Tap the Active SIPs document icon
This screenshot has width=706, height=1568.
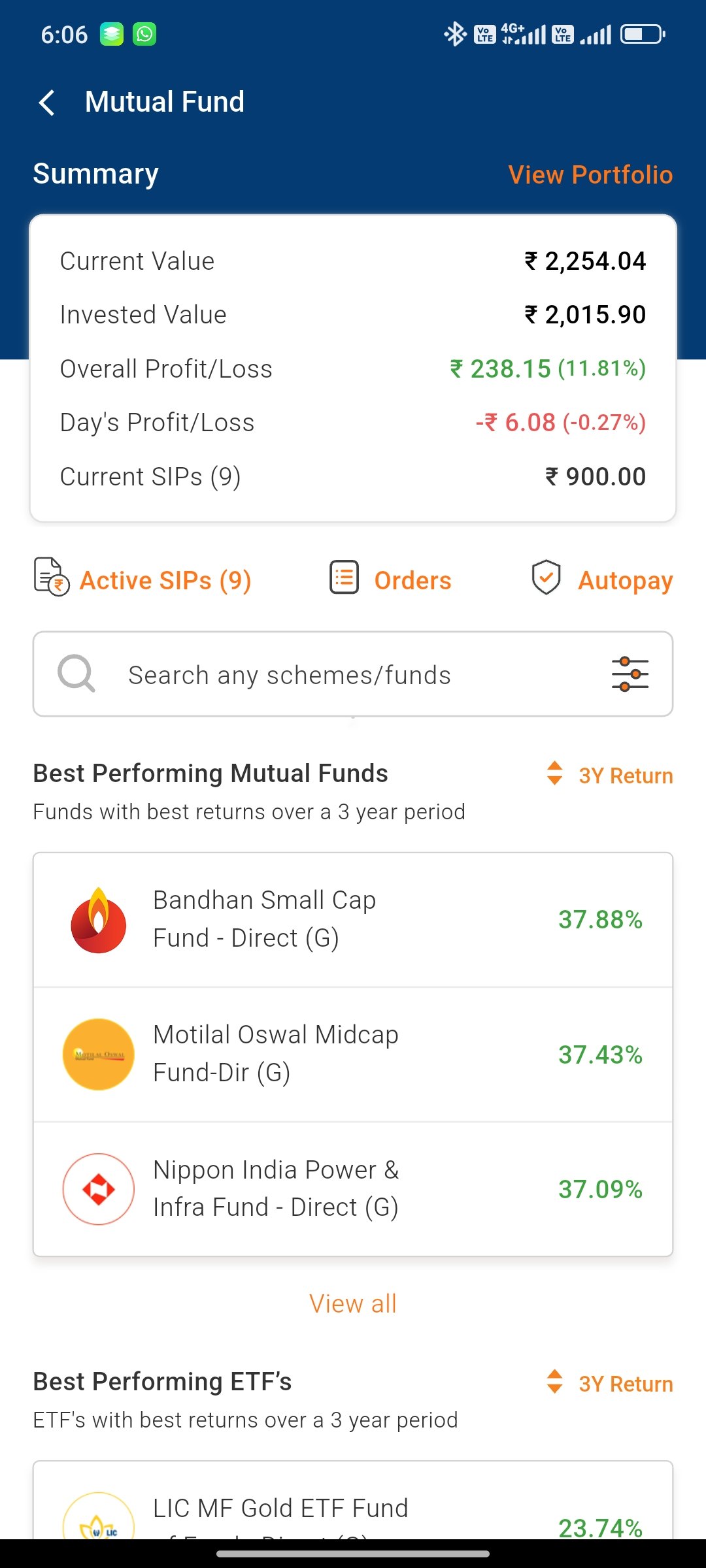pos(51,577)
